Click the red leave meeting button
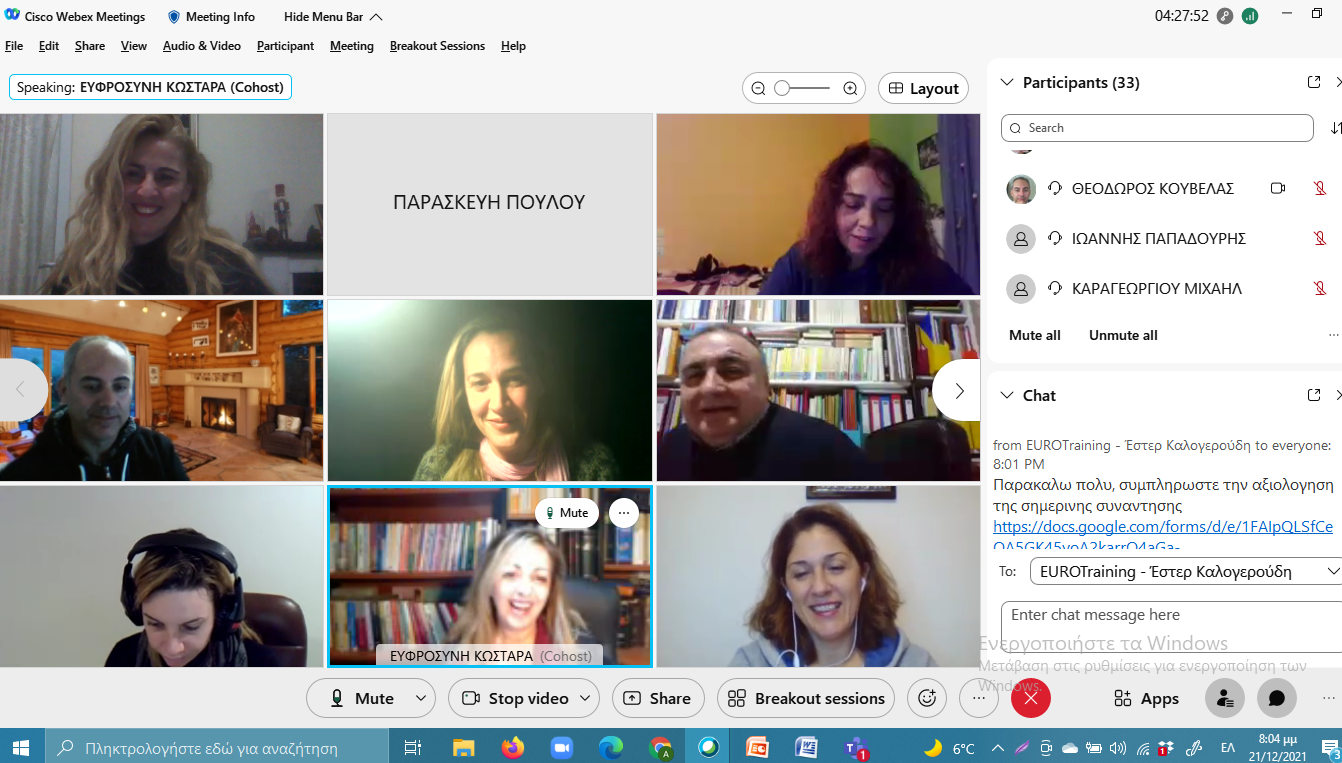This screenshot has width=1342, height=763. [1030, 698]
